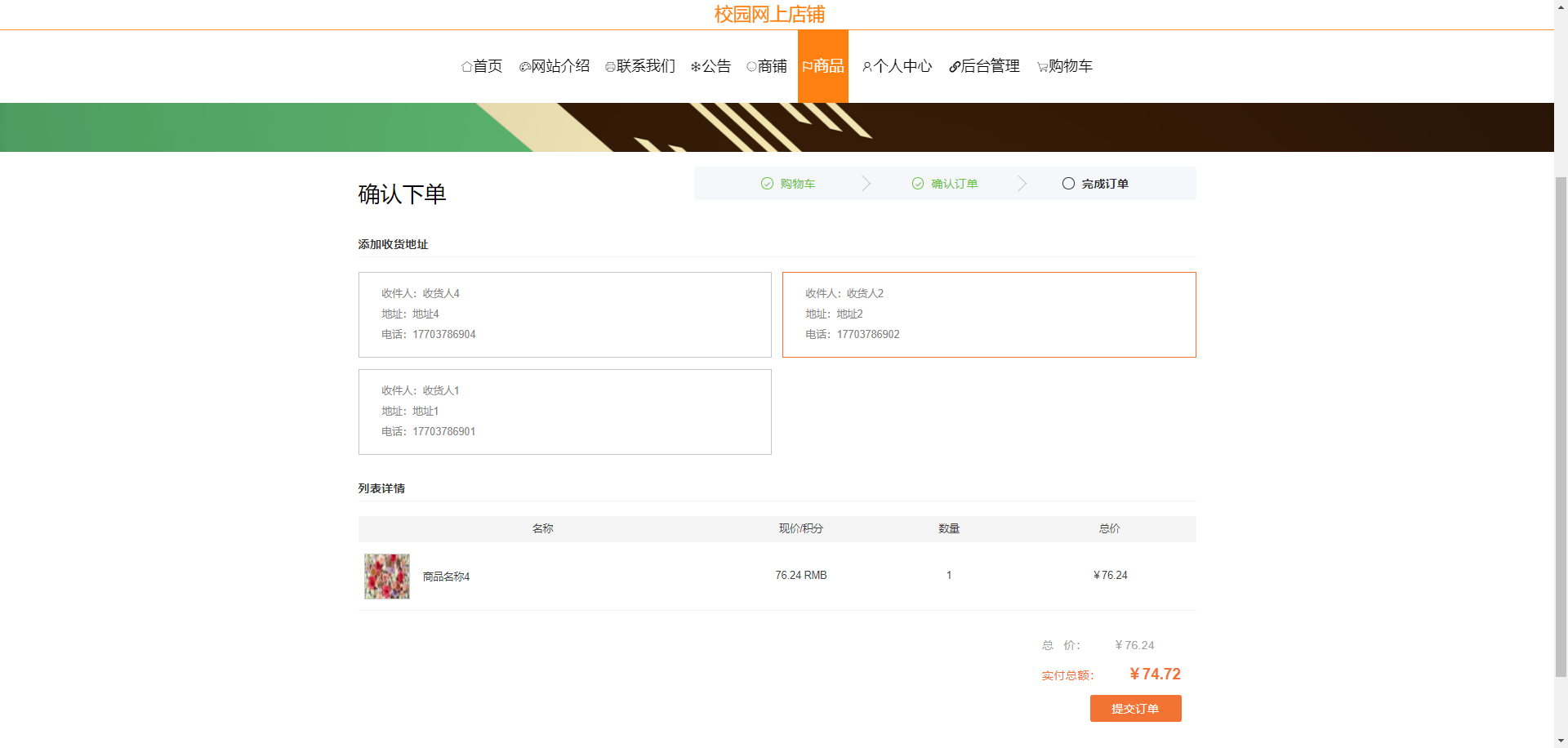
Task: Click the 76.24 RMB price cell
Action: (801, 576)
